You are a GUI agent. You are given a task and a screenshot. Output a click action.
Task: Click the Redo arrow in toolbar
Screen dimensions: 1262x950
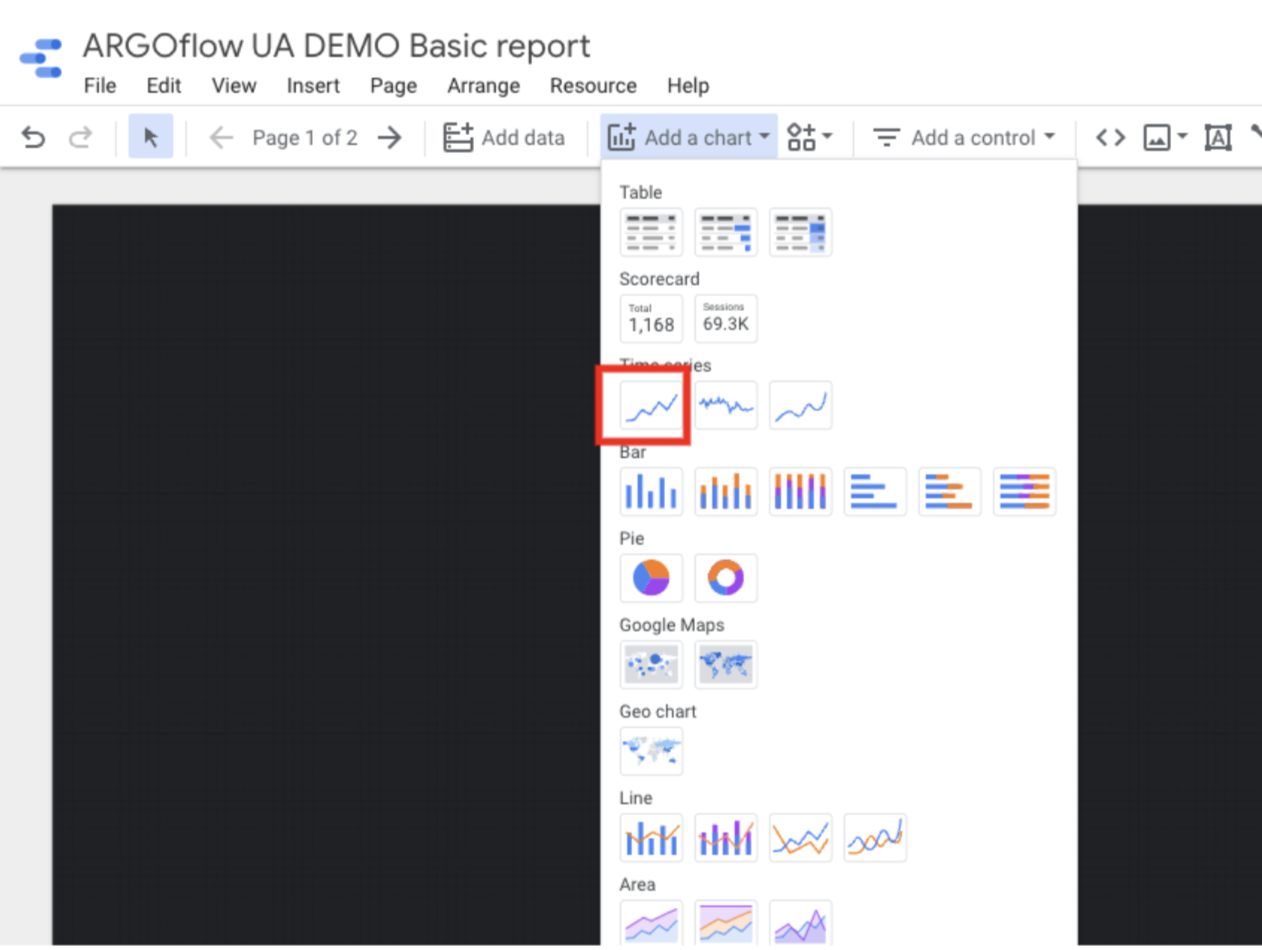80,137
